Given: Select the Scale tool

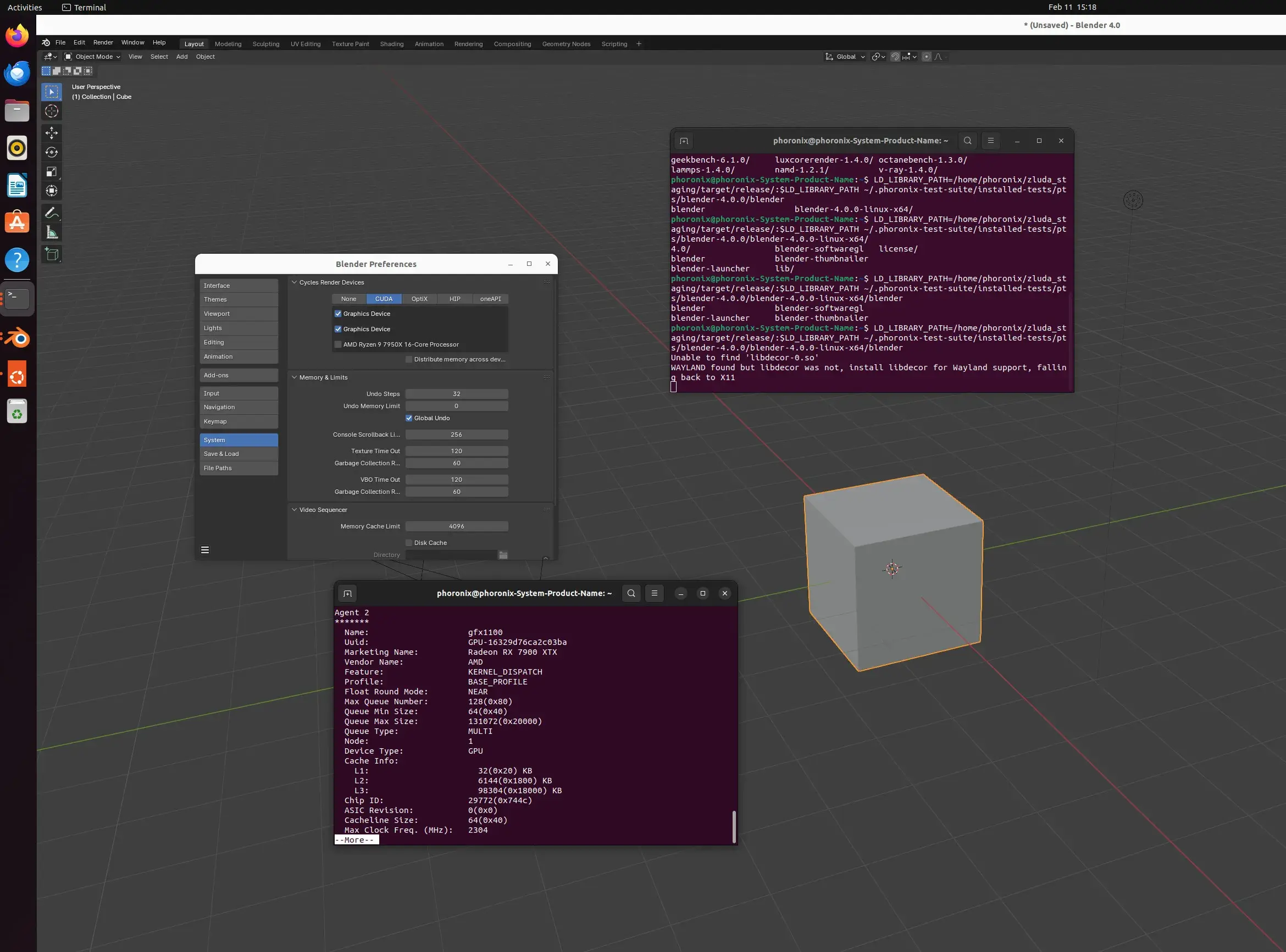Looking at the screenshot, I should [52, 172].
